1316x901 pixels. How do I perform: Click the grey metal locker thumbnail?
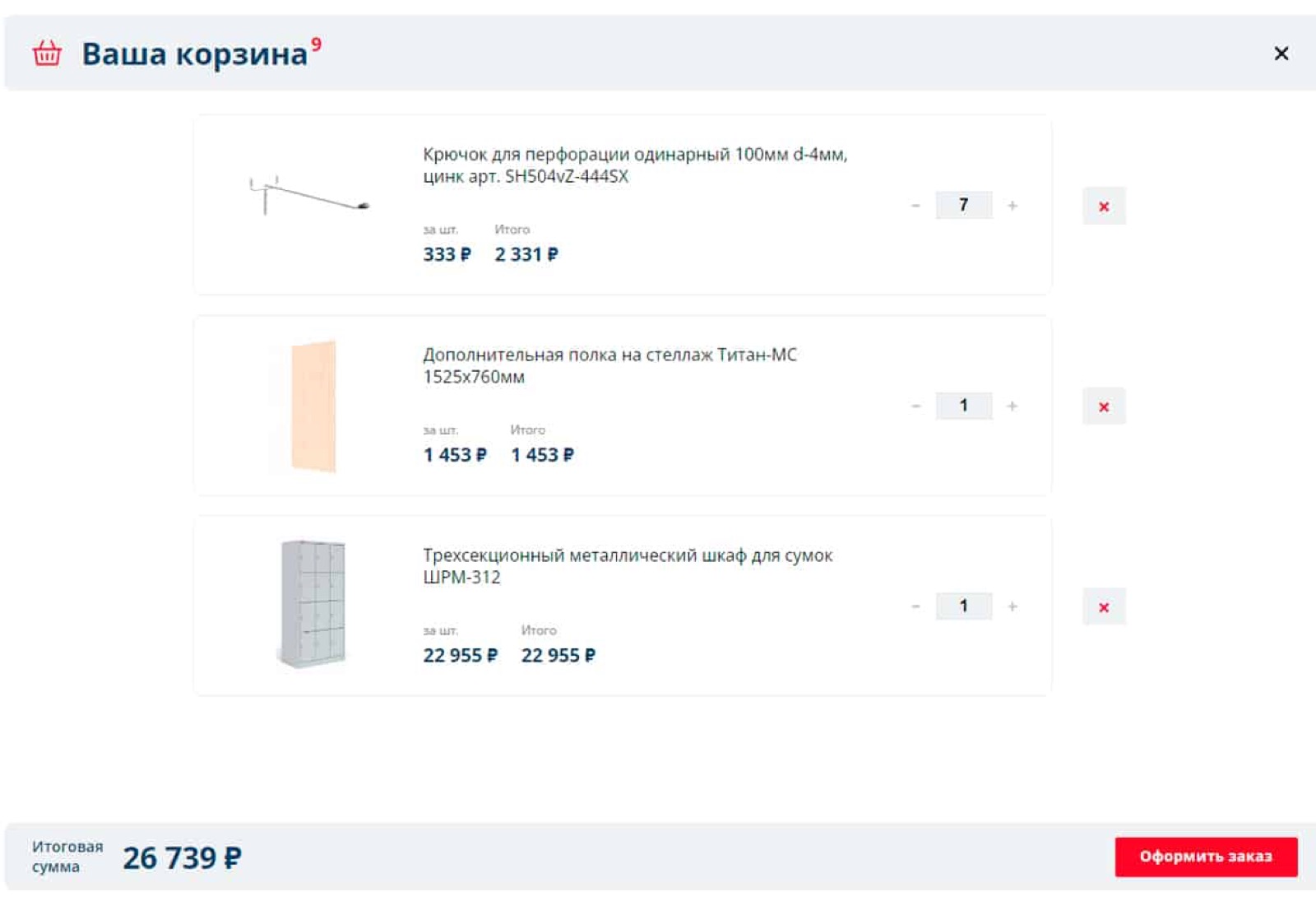(313, 604)
